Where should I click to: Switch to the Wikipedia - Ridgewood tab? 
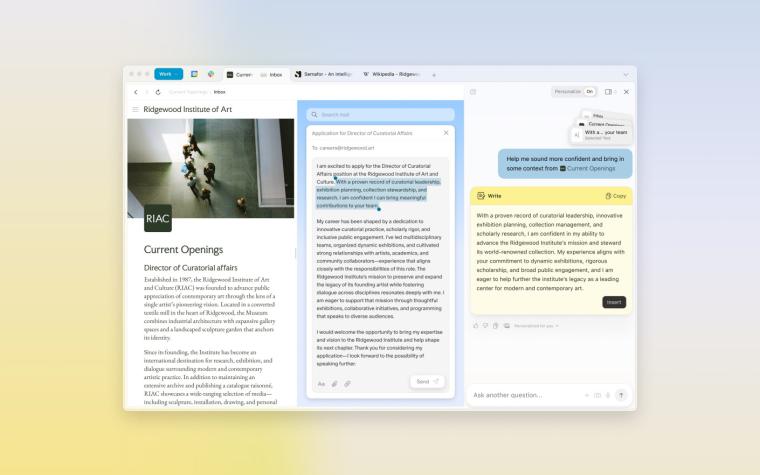coord(392,74)
